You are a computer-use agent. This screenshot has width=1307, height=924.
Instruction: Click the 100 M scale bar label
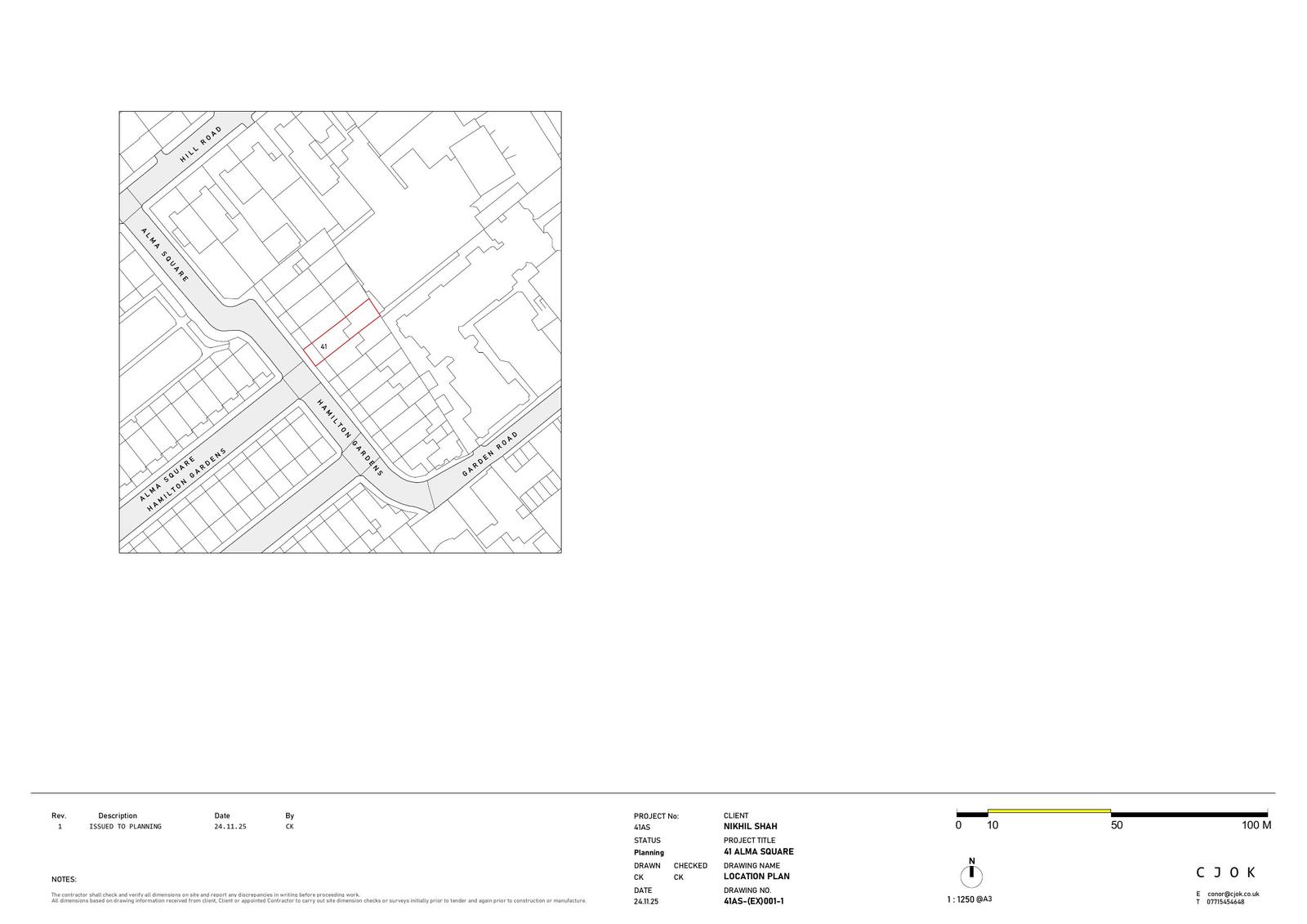pyautogui.click(x=1256, y=825)
